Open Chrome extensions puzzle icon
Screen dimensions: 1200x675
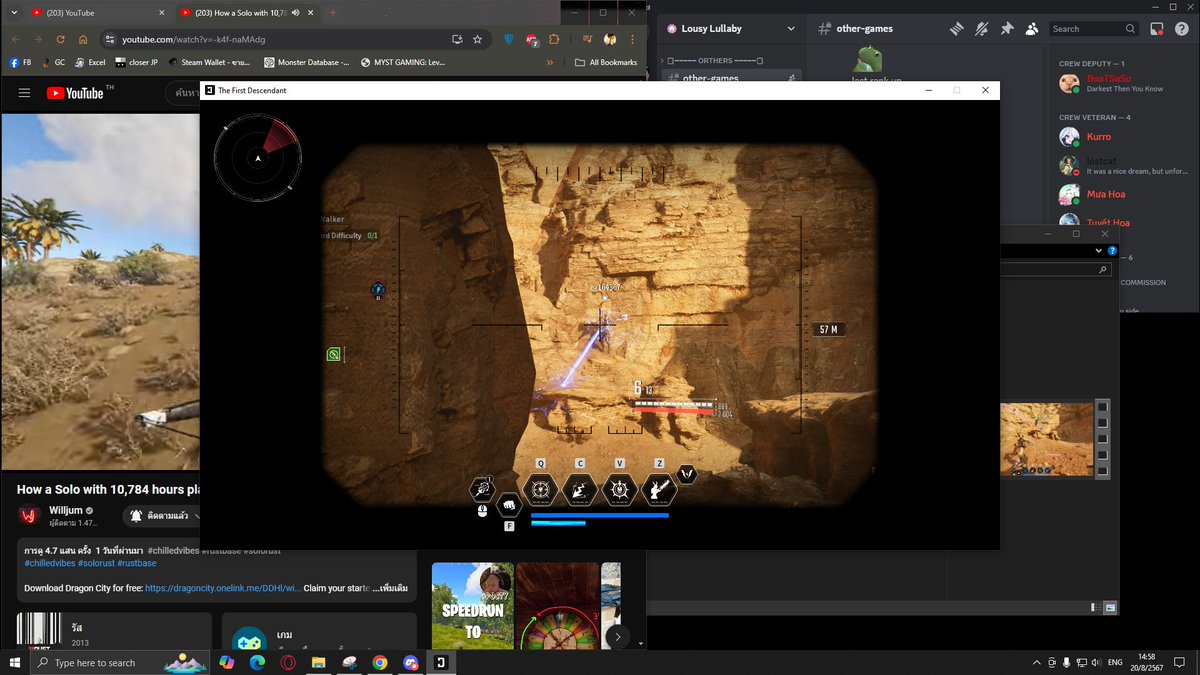[554, 39]
